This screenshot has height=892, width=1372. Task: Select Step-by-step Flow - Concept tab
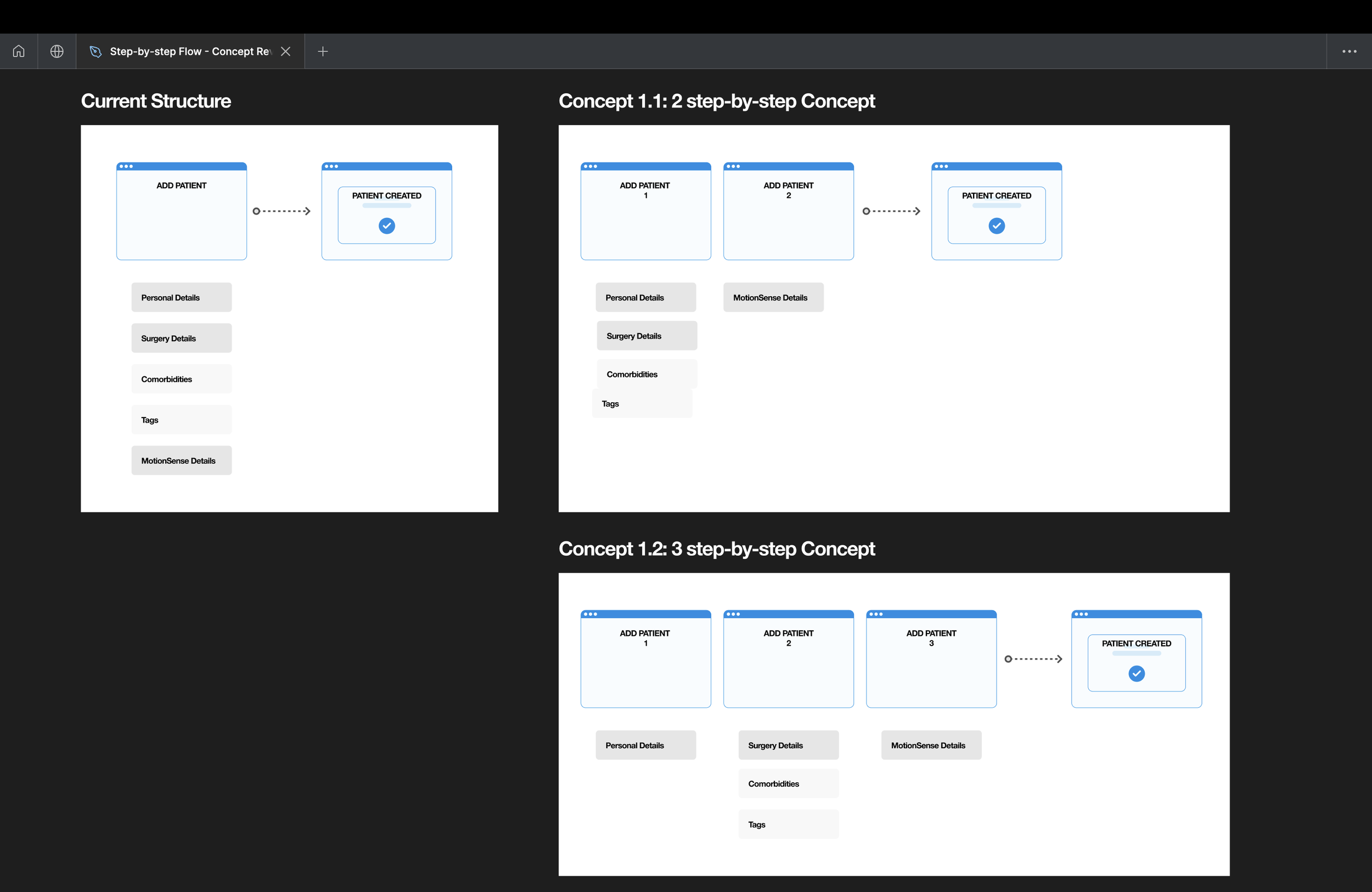190,51
